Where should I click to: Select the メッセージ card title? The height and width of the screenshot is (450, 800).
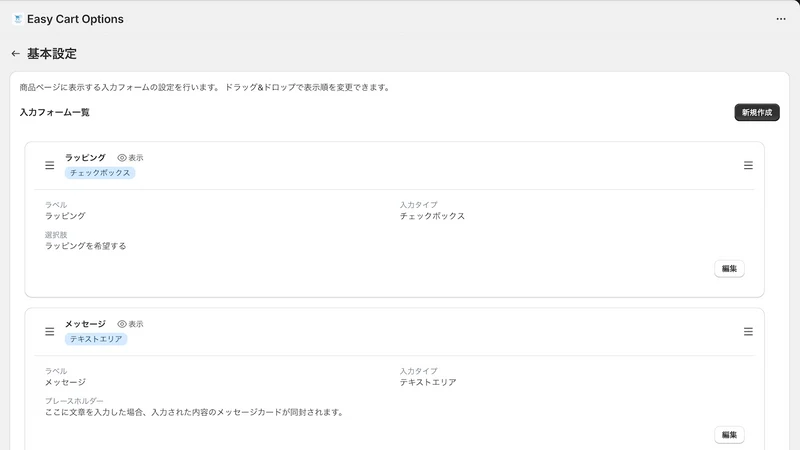[x=85, y=324]
